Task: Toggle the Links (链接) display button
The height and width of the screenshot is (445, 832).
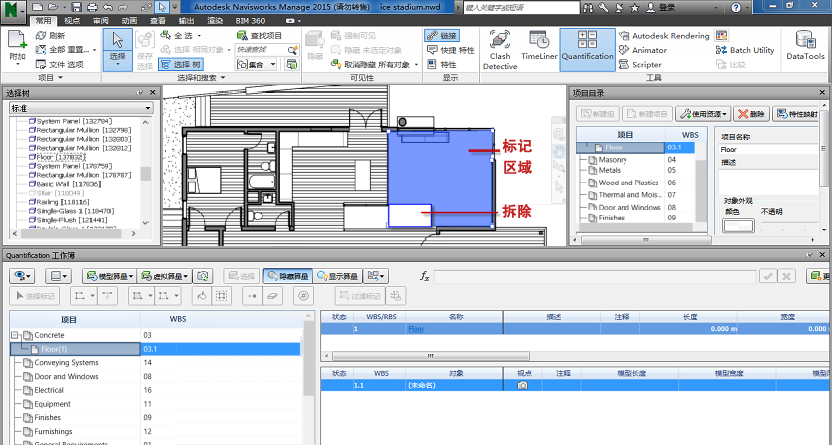Action: (x=442, y=36)
